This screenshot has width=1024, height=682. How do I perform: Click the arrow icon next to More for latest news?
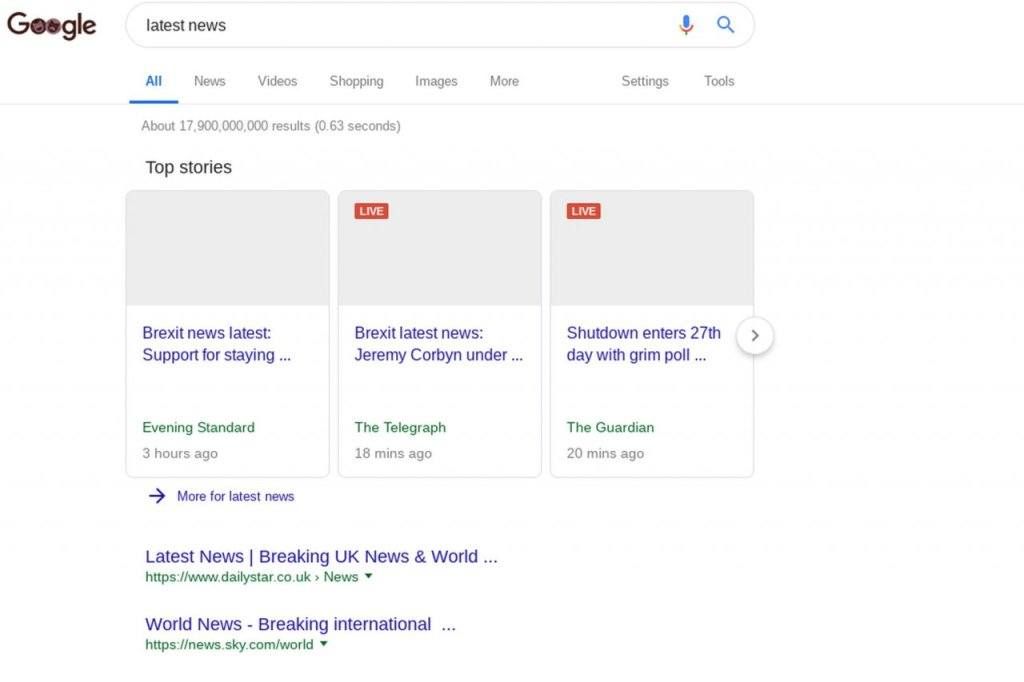coord(157,495)
